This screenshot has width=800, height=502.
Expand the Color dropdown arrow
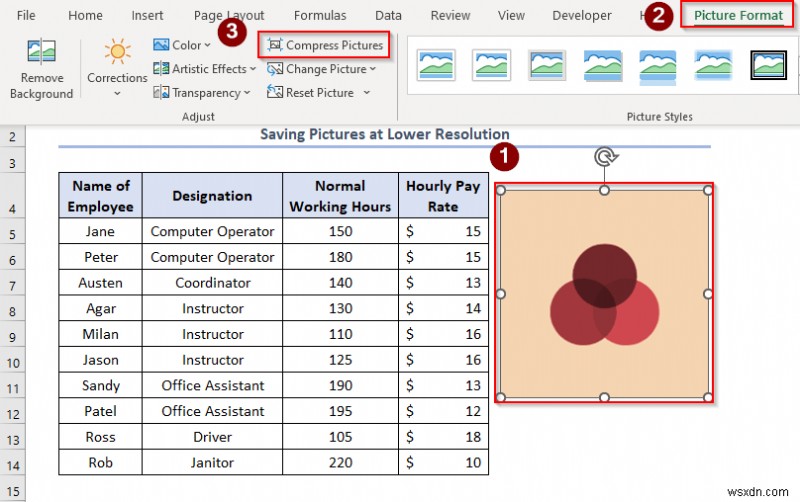(208, 45)
